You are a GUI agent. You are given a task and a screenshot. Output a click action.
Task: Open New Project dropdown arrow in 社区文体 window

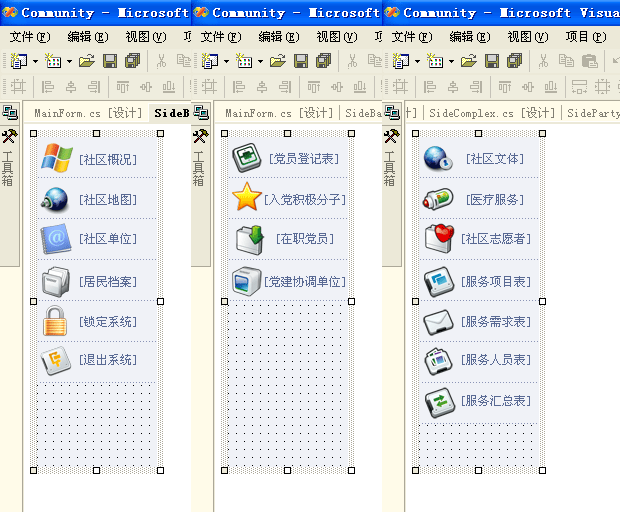417,62
